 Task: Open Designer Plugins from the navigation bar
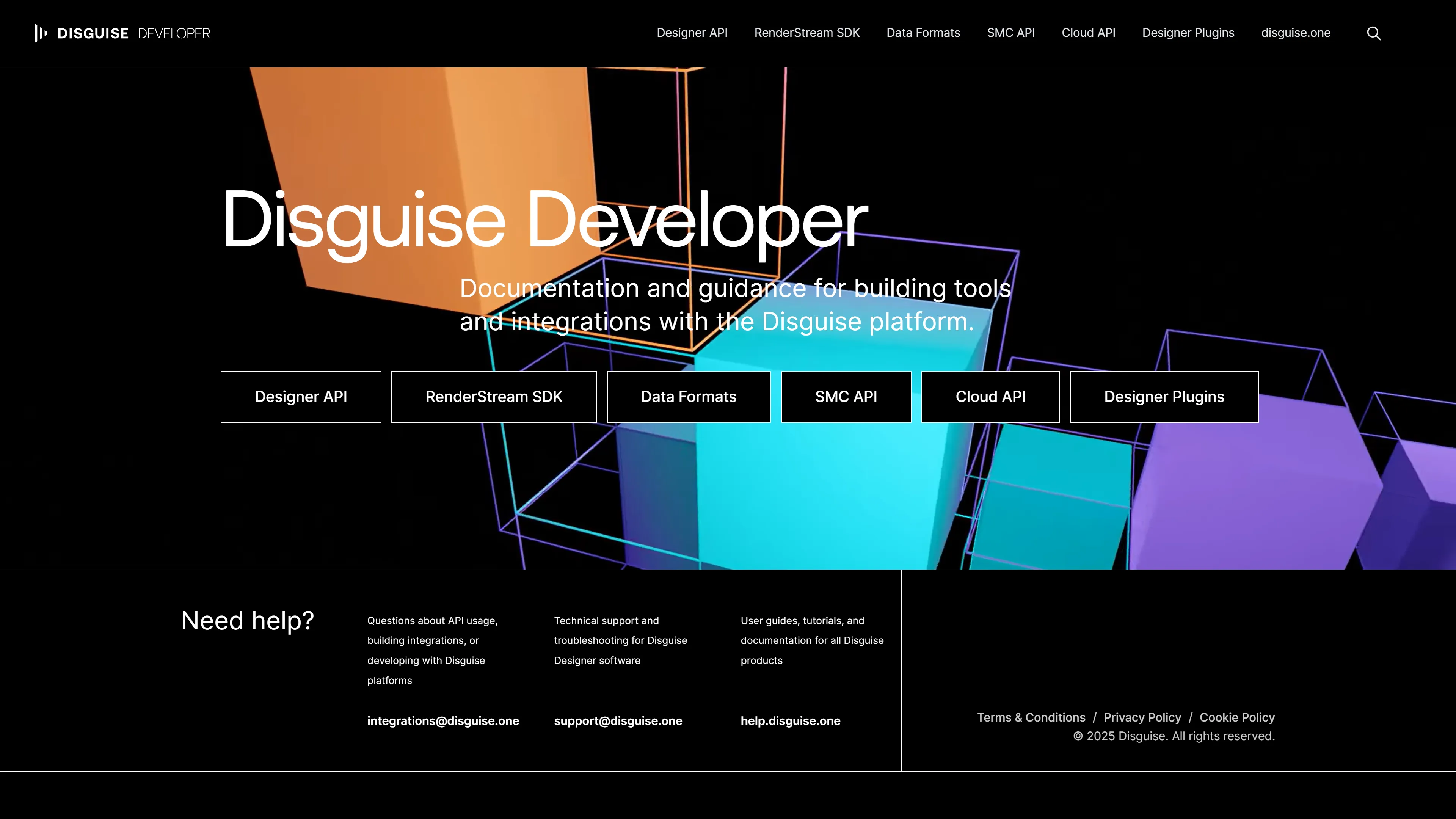click(1188, 33)
